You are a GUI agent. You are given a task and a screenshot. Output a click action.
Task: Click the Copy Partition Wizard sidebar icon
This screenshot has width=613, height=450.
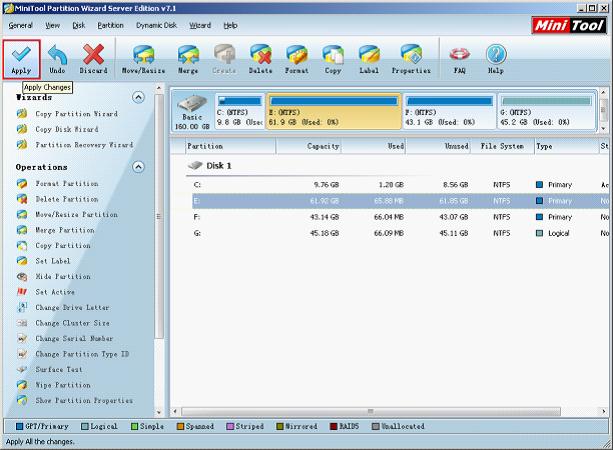[22, 114]
